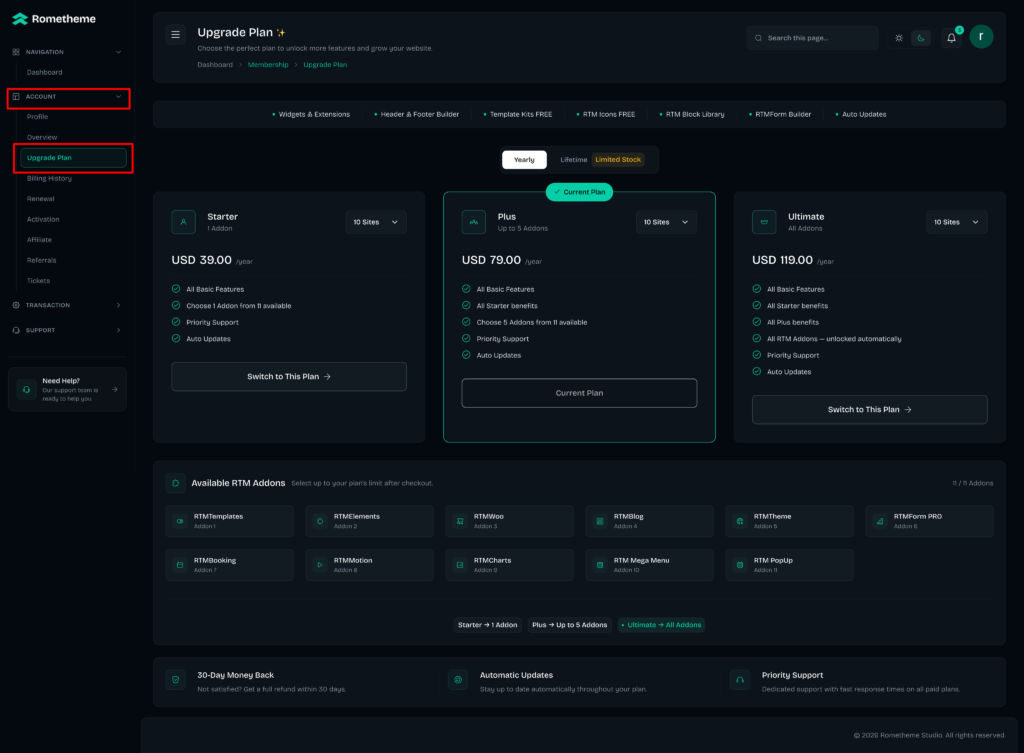
Task: Open Referrals in sidebar
Action: coord(41,260)
